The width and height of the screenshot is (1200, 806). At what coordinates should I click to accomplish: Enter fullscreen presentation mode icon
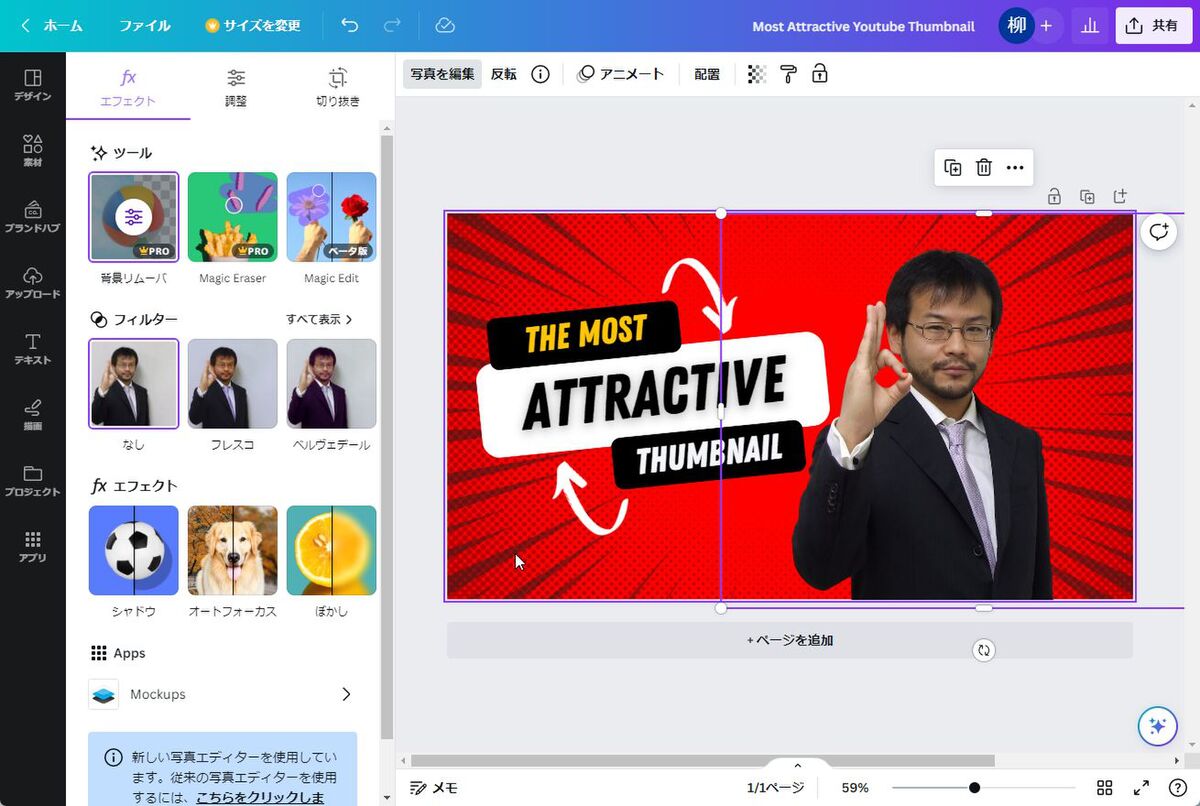[x=1141, y=788]
